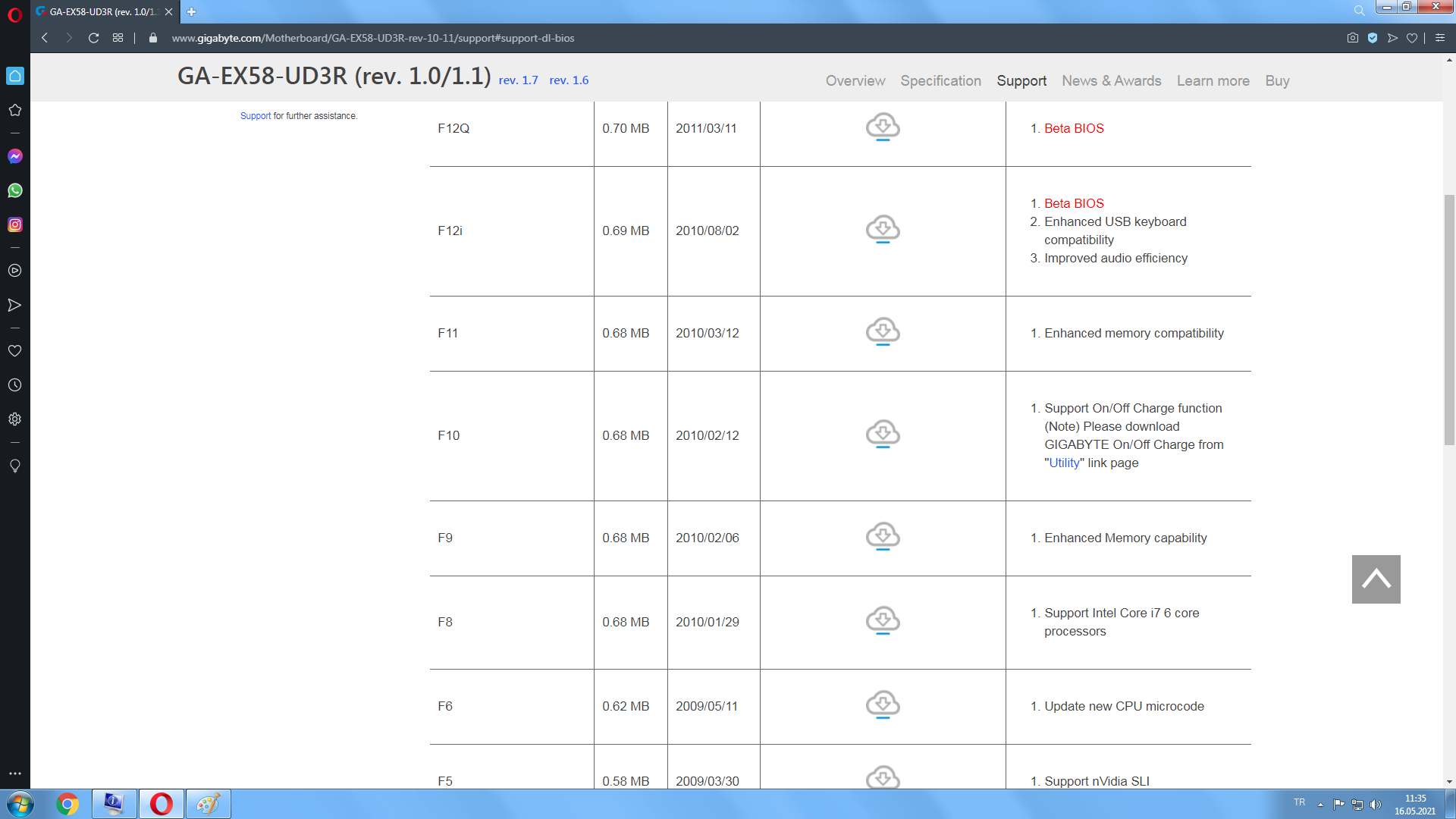Show hidden system tray icons
The image size is (1456, 819).
(x=1320, y=805)
